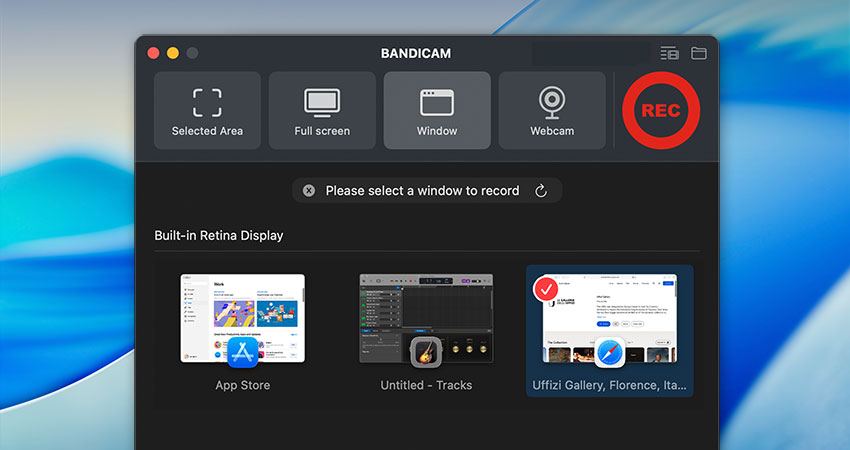Select Webcam recording mode

point(552,111)
